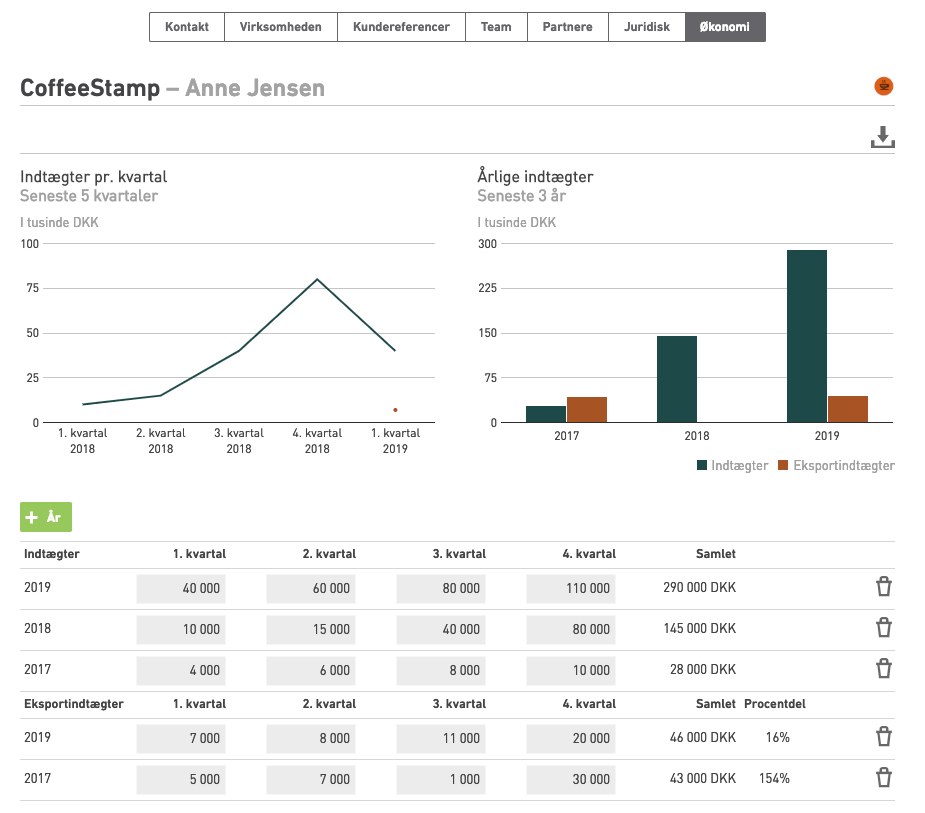Edit 2017 income 2. kvartal field 6 000
925x813 pixels.
(x=311, y=671)
